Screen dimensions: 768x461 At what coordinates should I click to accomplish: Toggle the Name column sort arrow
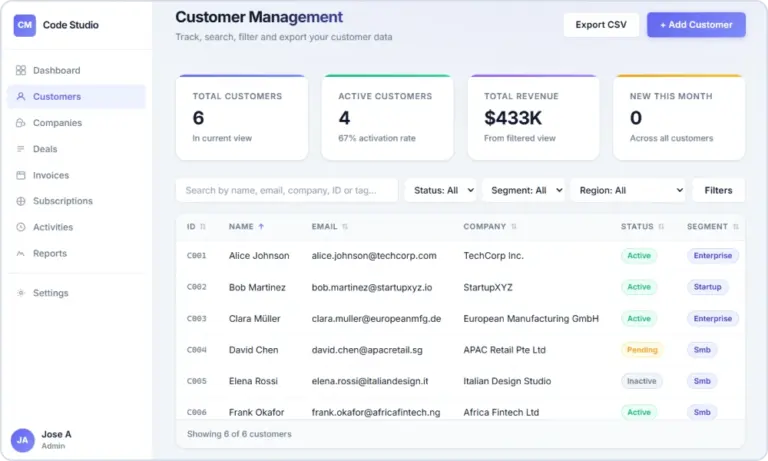[x=261, y=227]
